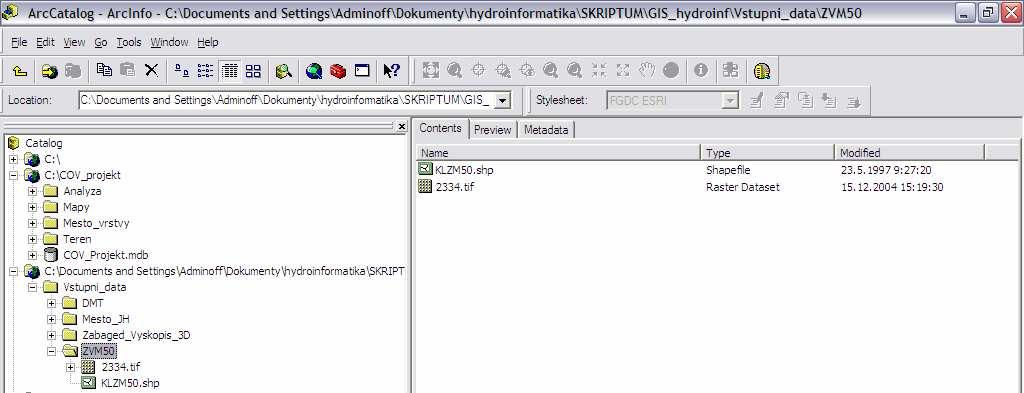The width and height of the screenshot is (1024, 393).
Task: Open the Search tool
Action: click(x=283, y=71)
